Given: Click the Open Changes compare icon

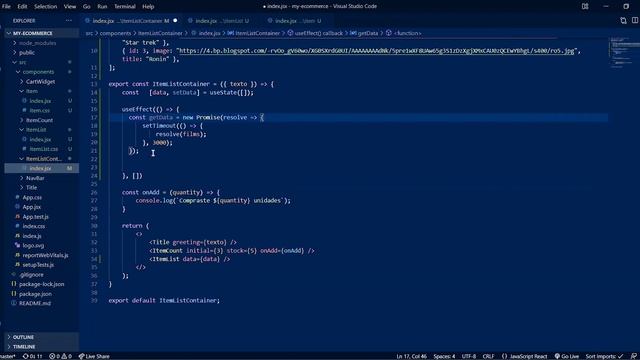Looking at the screenshot, I should pos(623,20).
